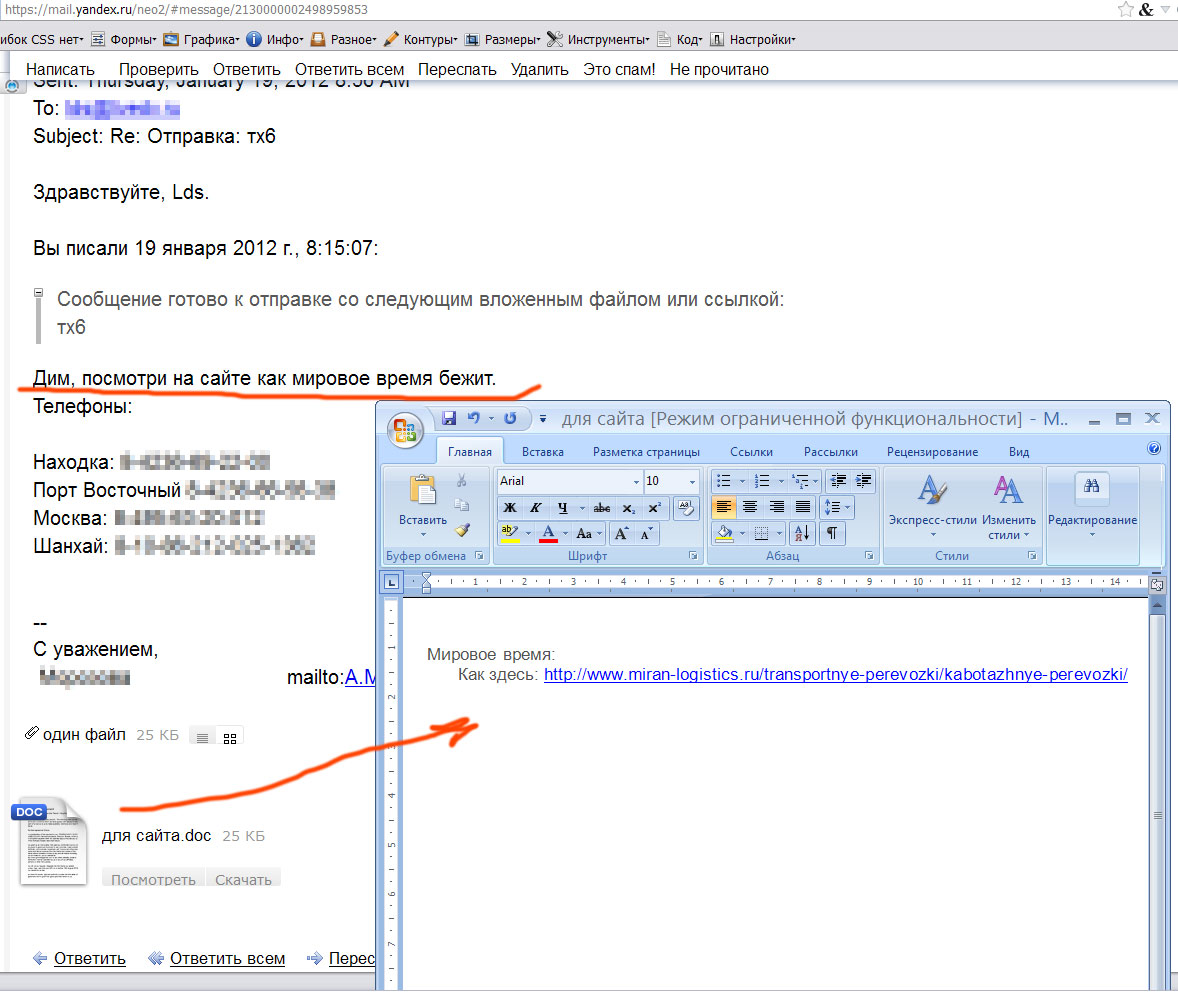1178x992 pixels.
Task: Toggle Italic (К) formatting
Action: [x=536, y=508]
